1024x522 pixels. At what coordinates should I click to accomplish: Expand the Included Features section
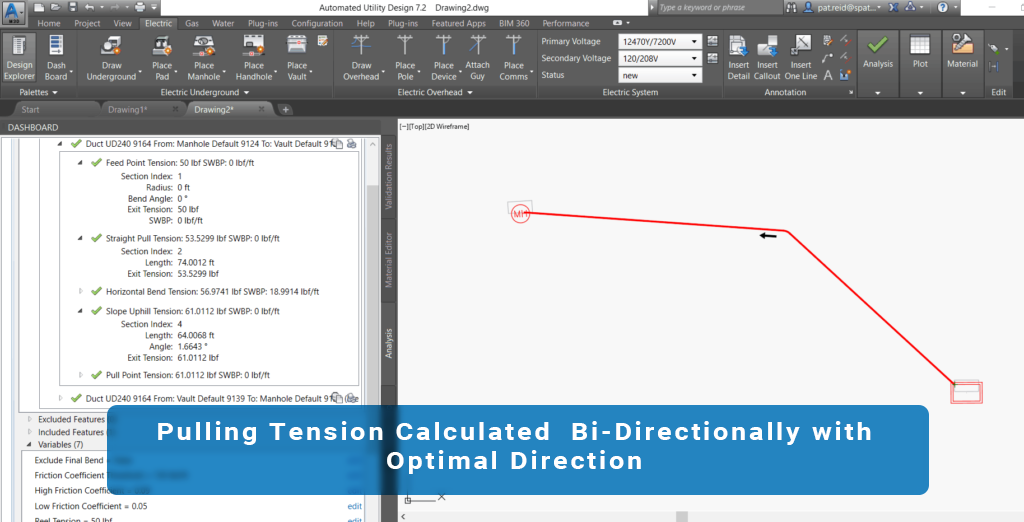(x=29, y=432)
